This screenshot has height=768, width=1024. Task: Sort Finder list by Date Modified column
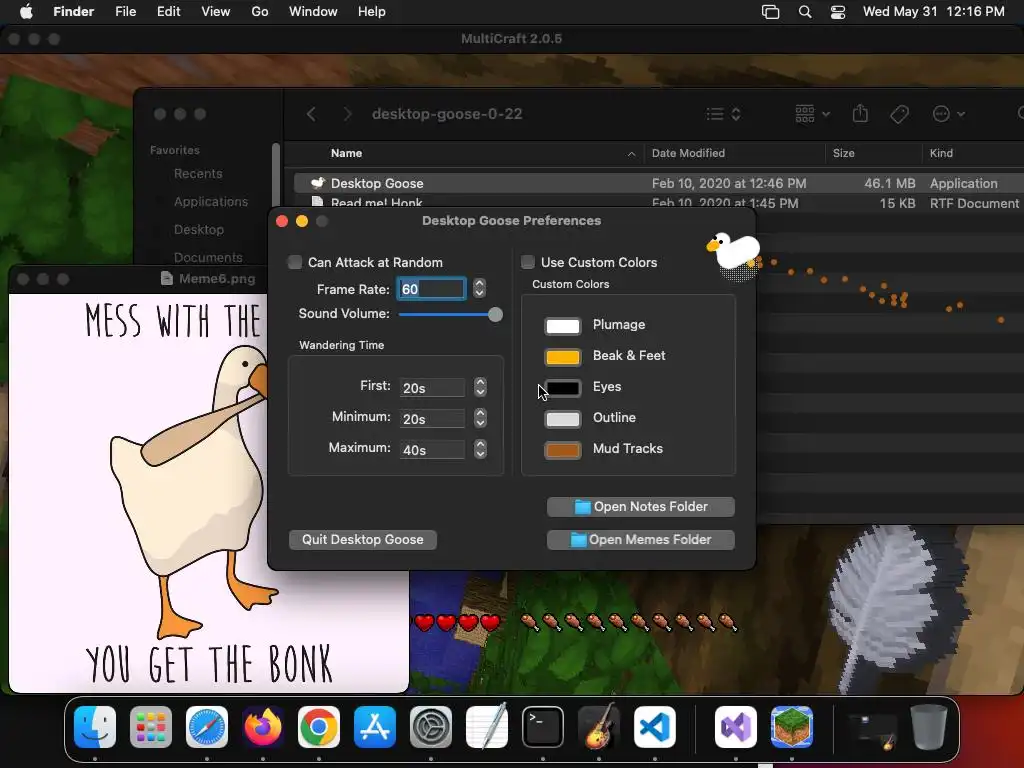(688, 153)
